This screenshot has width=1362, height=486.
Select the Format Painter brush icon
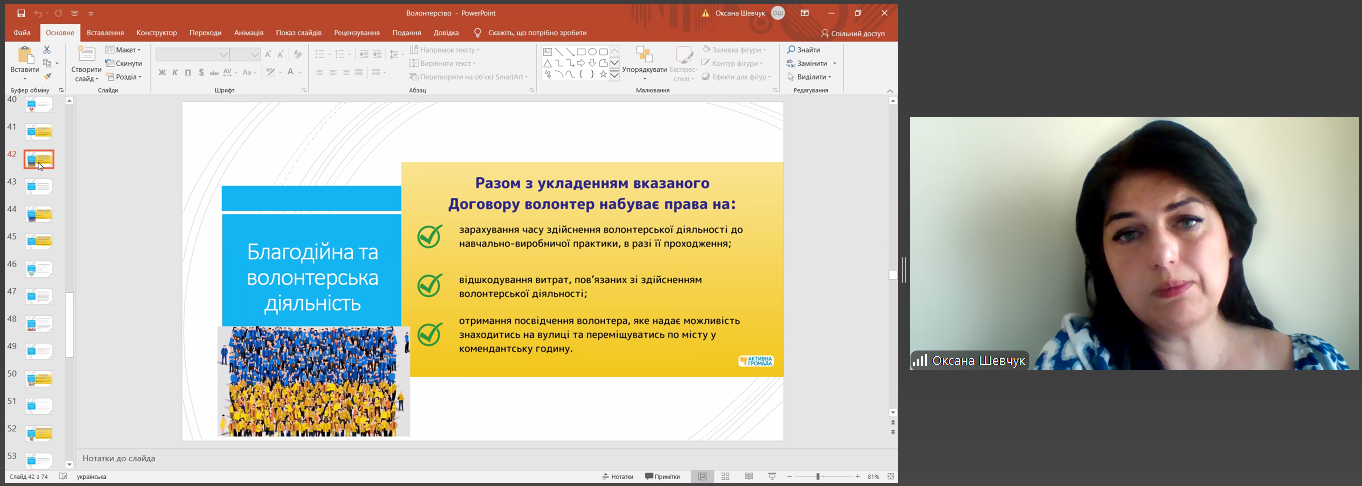(47, 76)
